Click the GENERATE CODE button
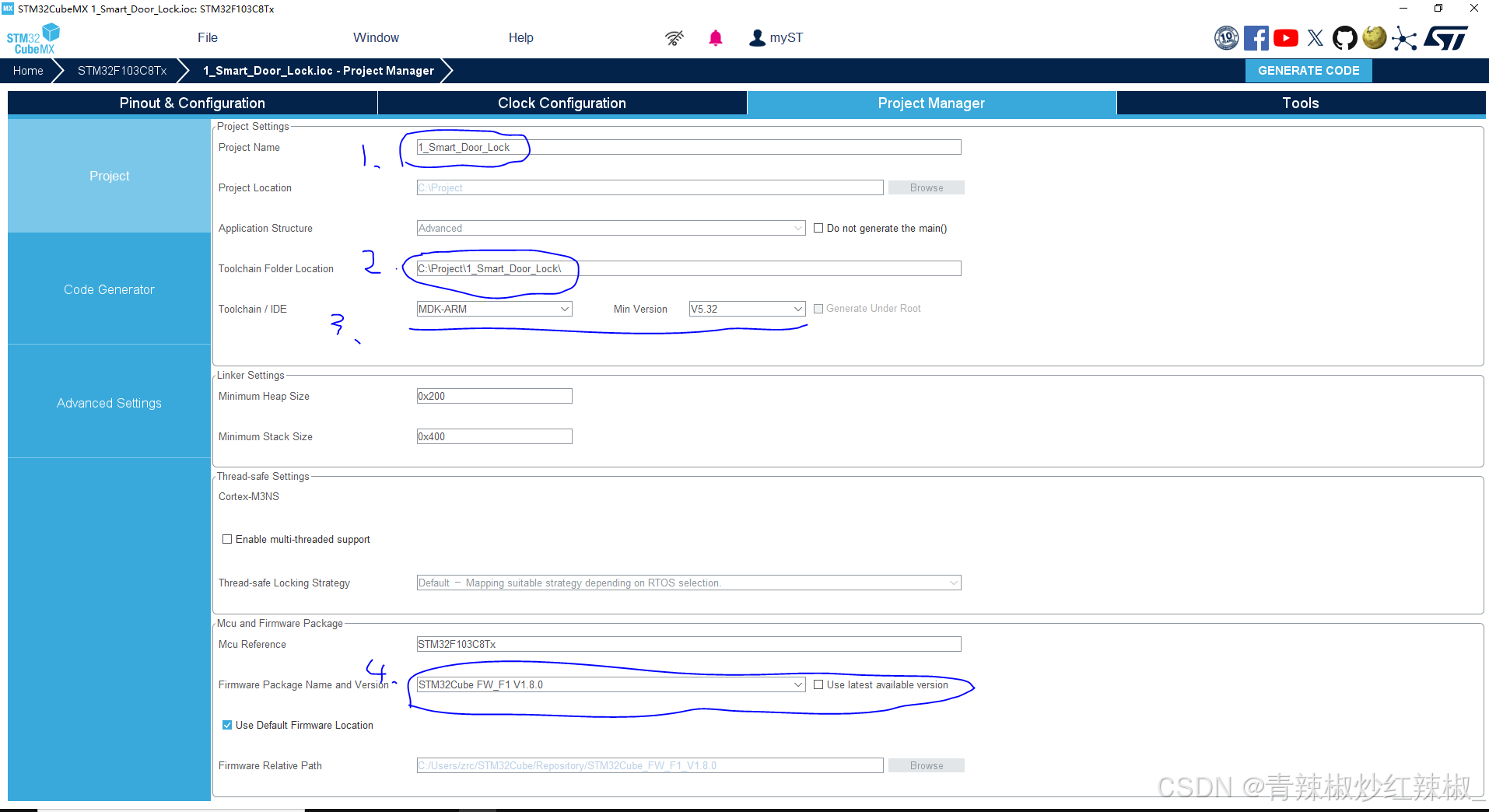Image resolution: width=1489 pixels, height=812 pixels. (1309, 71)
